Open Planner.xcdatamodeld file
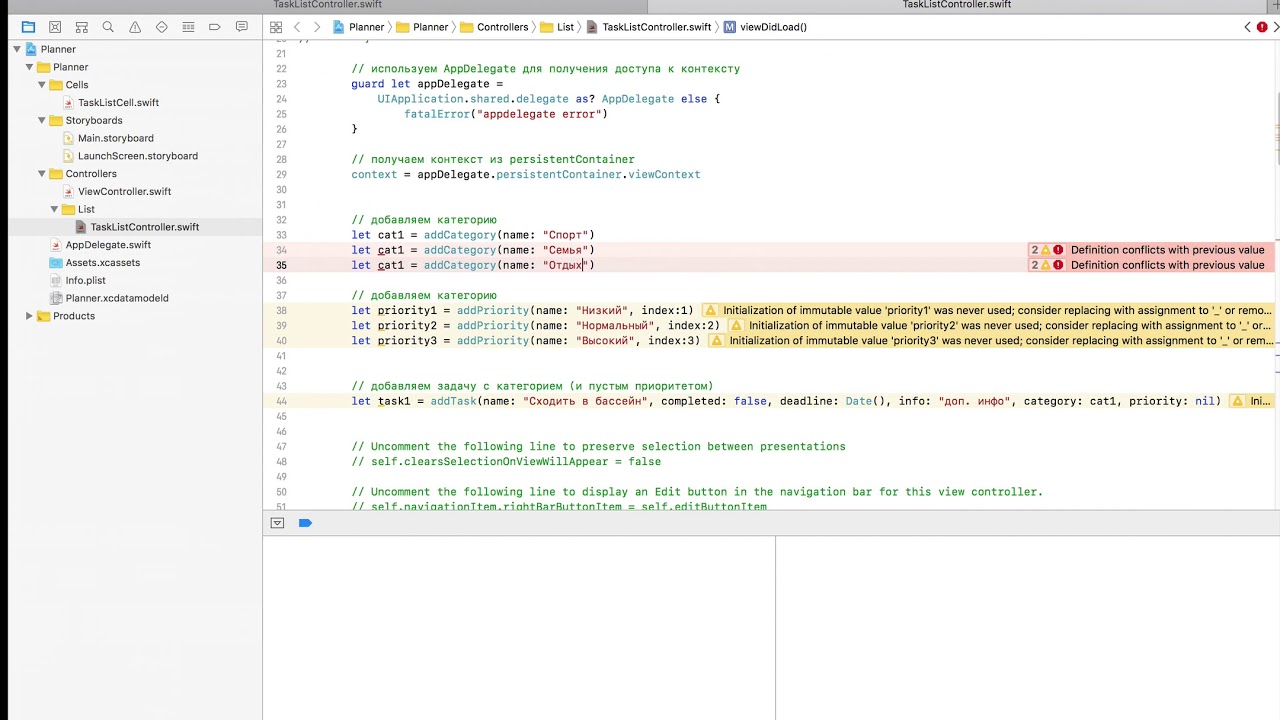Viewport: 1280px width, 720px height. [x=116, y=298]
